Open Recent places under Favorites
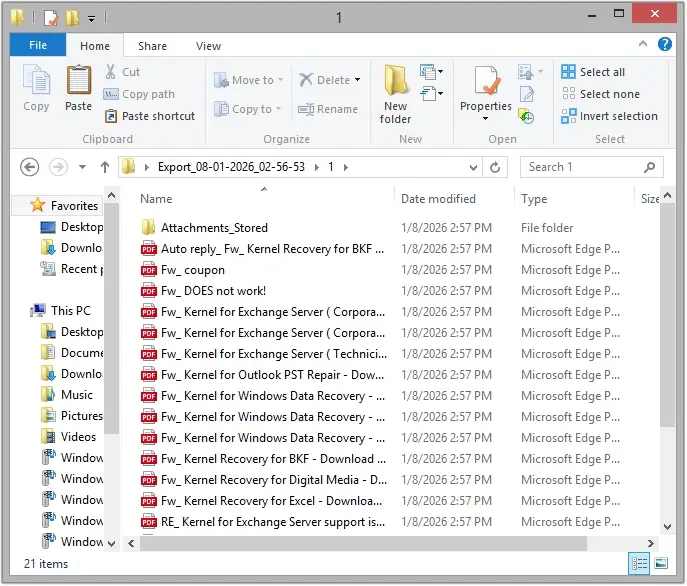 pos(72,269)
